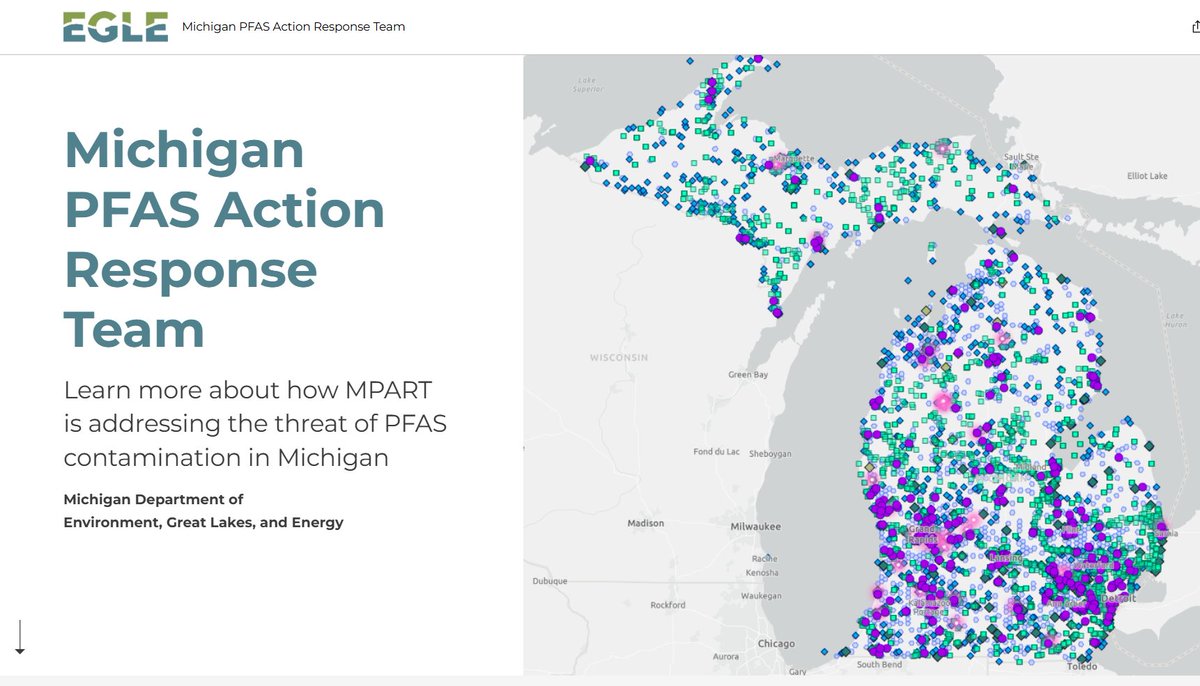Click the Milwaukee city label
The height and width of the screenshot is (686, 1200).
(x=756, y=526)
